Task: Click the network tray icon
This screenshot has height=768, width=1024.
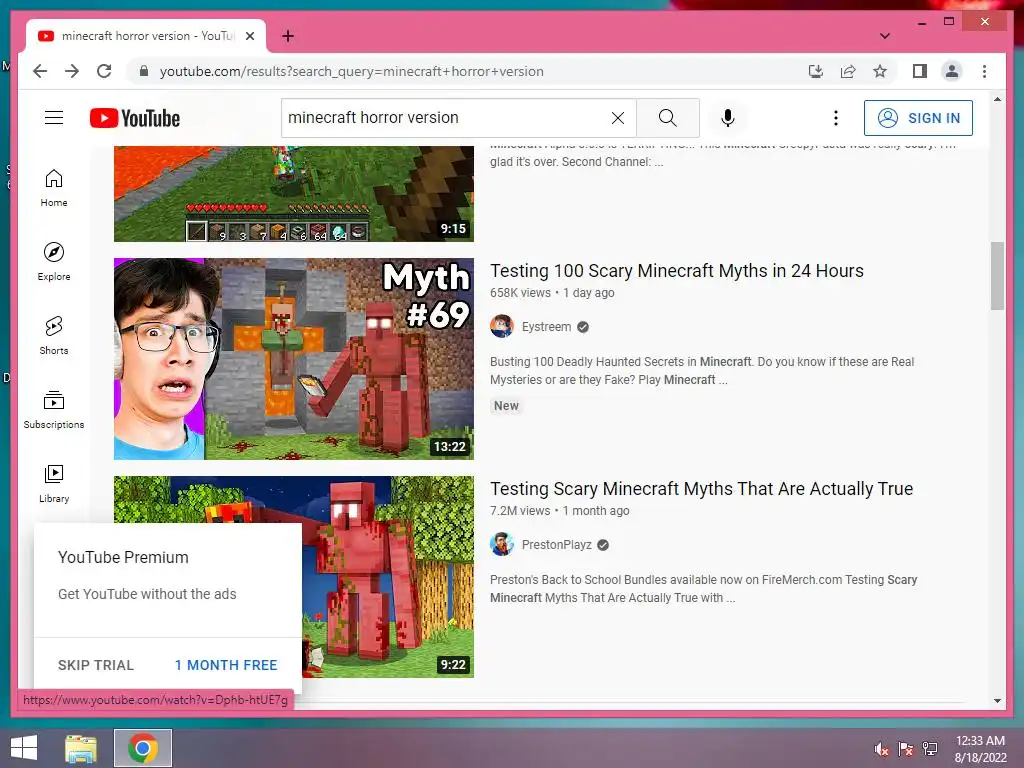Action: pyautogui.click(x=930, y=749)
